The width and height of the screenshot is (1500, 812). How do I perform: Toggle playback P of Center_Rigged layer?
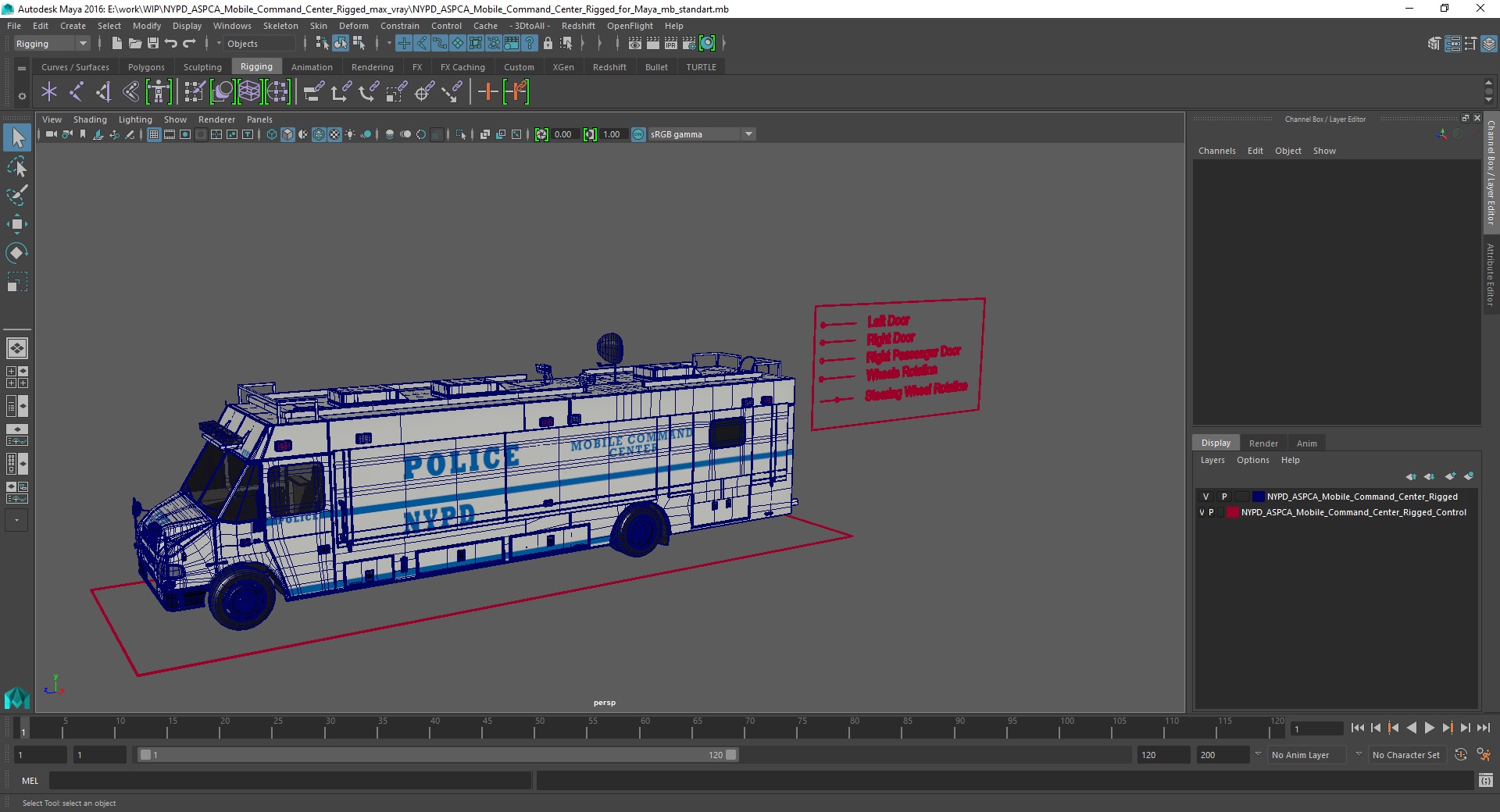pyautogui.click(x=1224, y=497)
